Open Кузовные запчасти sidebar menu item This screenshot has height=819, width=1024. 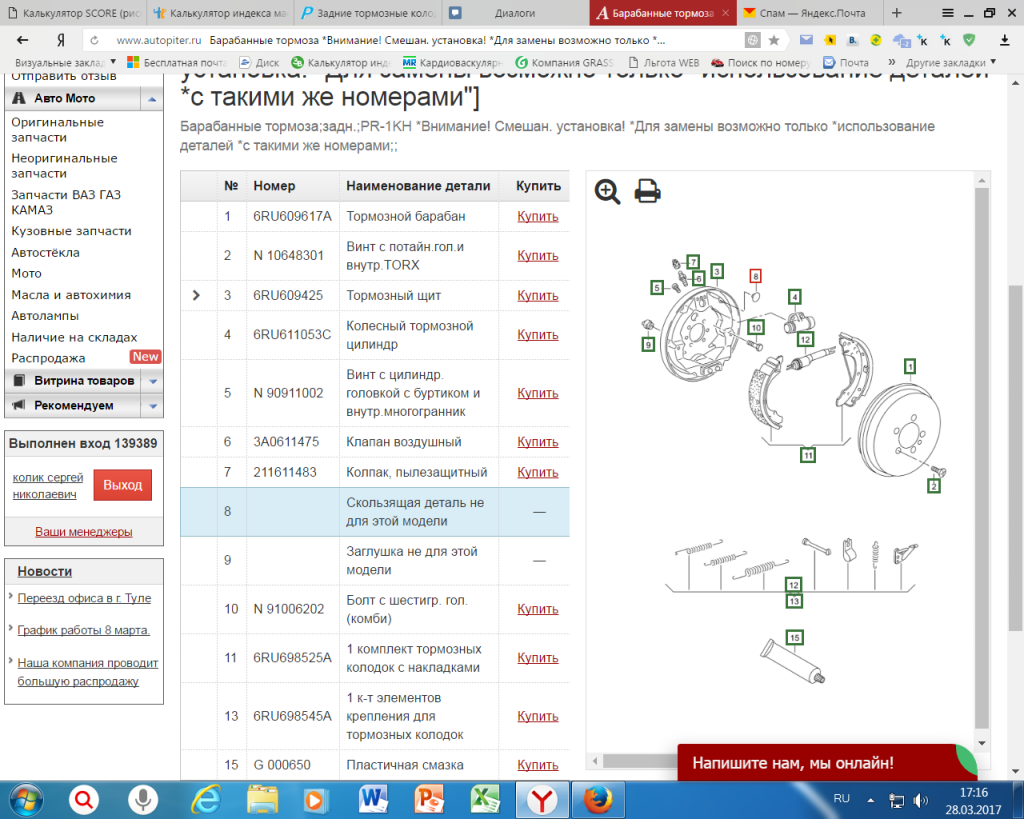(71, 231)
